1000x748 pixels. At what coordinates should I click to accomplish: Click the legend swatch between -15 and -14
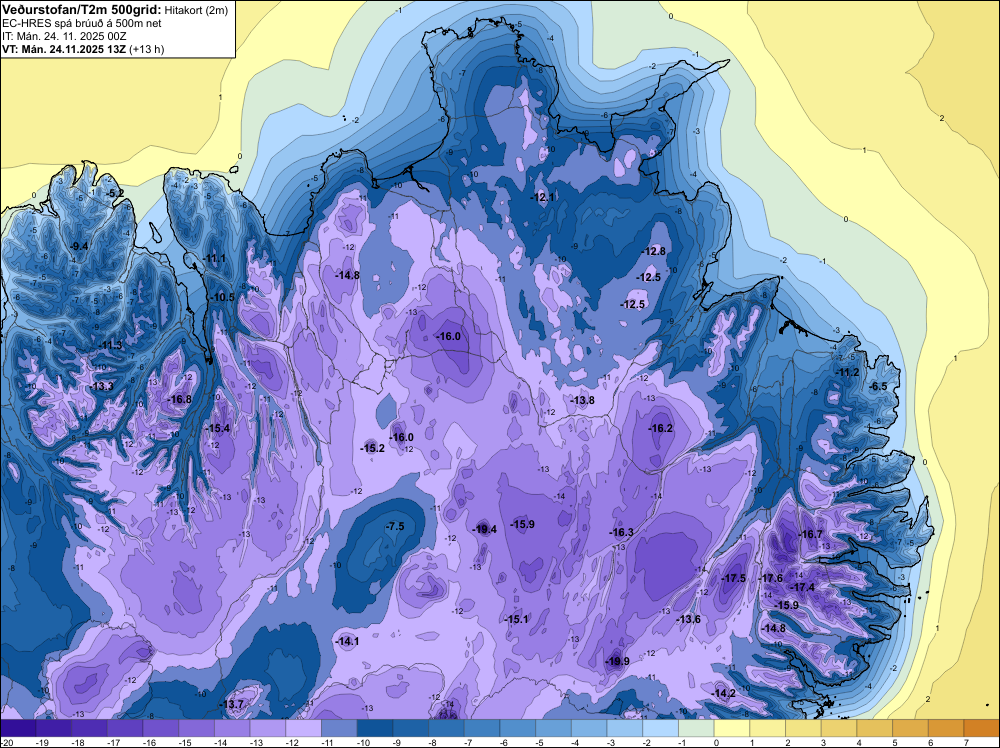click(x=196, y=728)
